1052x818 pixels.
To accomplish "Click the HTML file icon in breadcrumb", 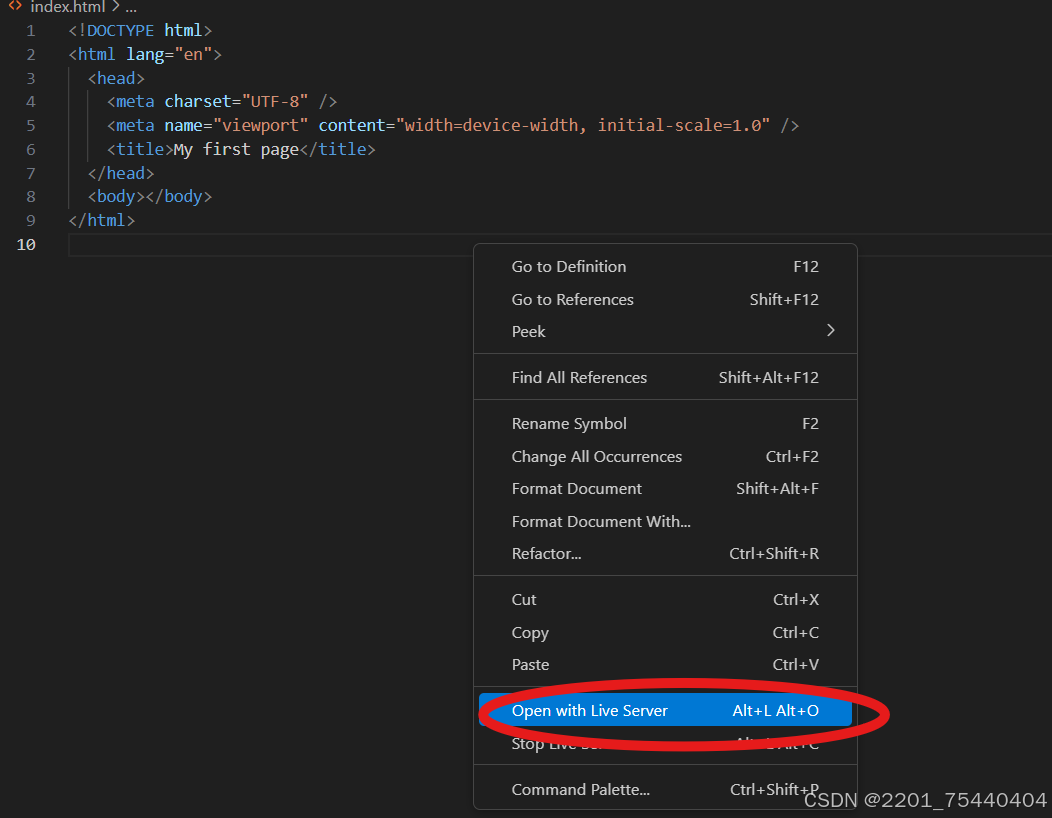I will 15,6.
